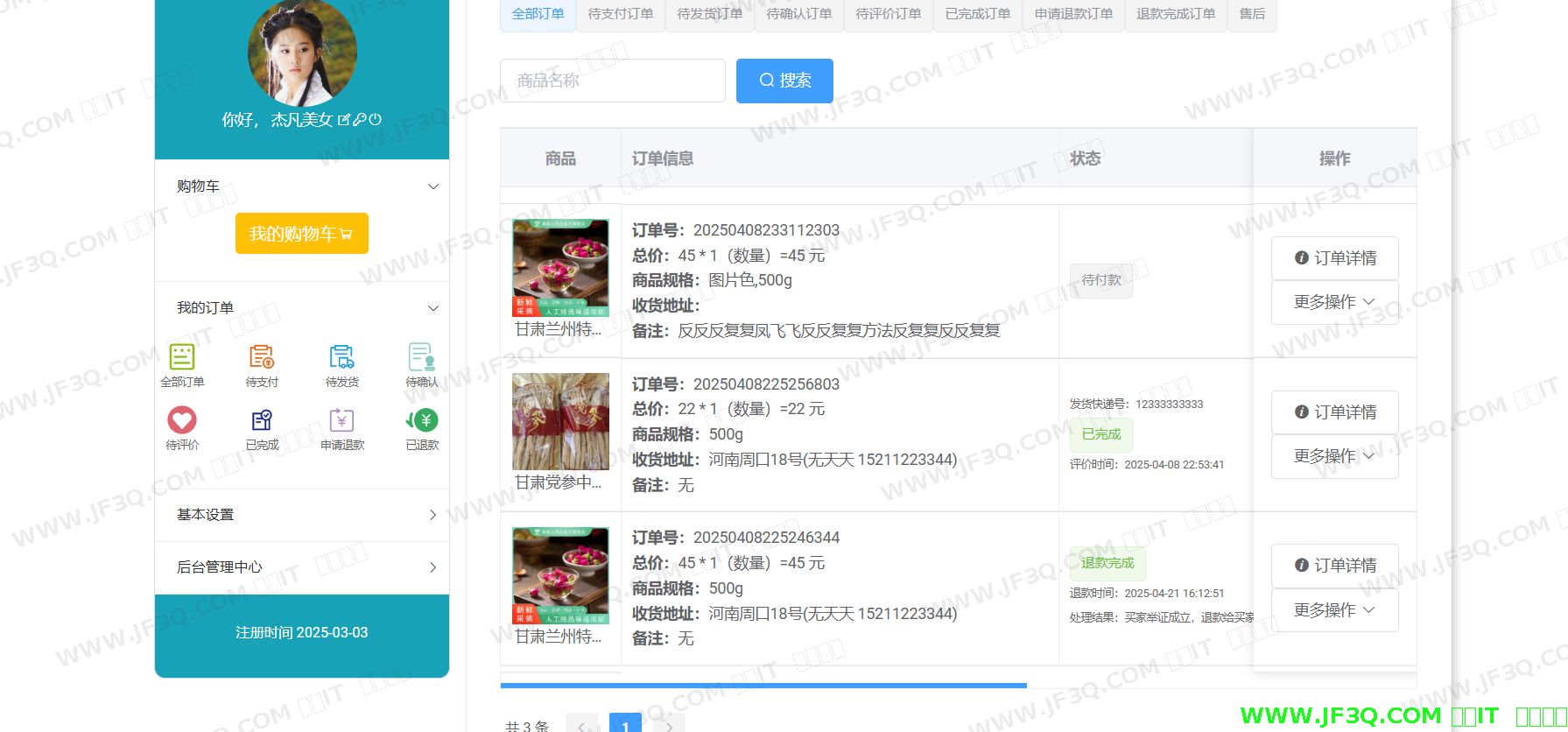
Task: Click the 待确认 orders icon
Action: pos(422,357)
